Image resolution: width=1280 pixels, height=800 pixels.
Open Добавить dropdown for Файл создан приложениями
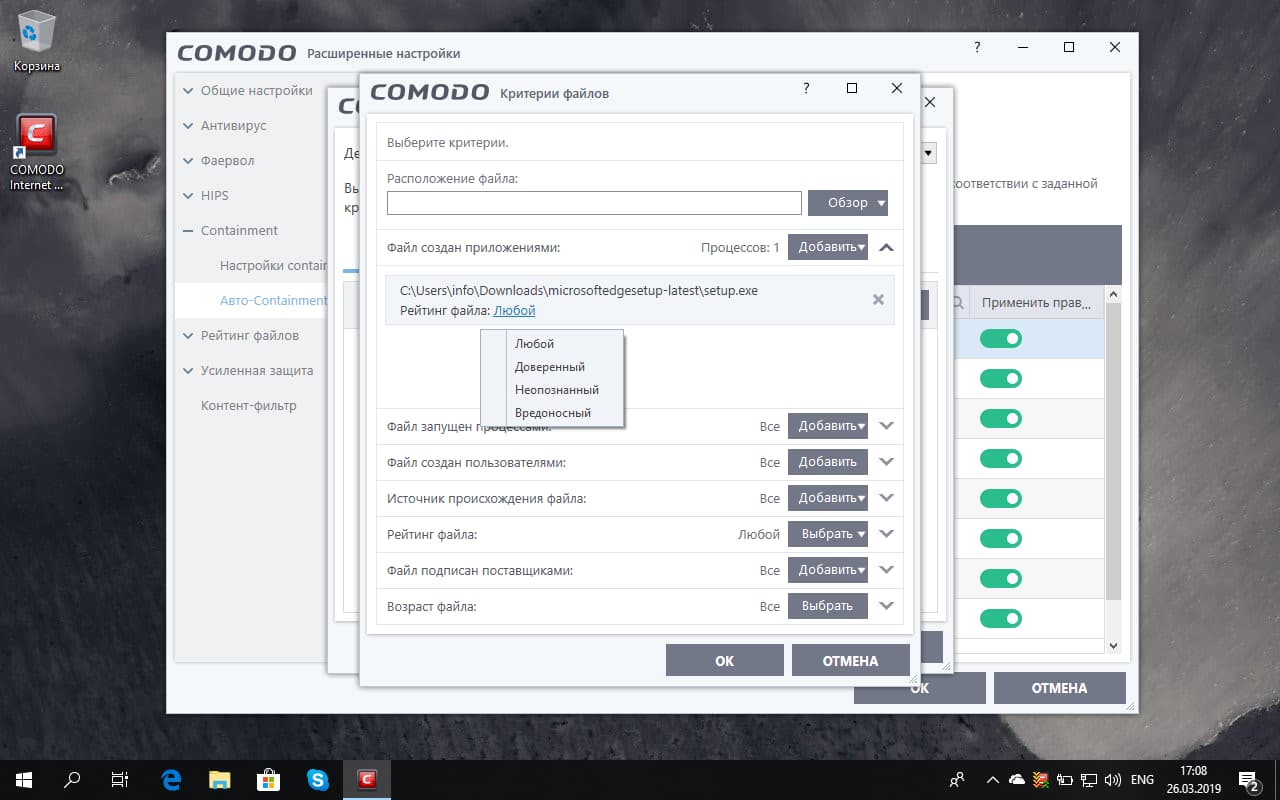pyautogui.click(x=828, y=247)
